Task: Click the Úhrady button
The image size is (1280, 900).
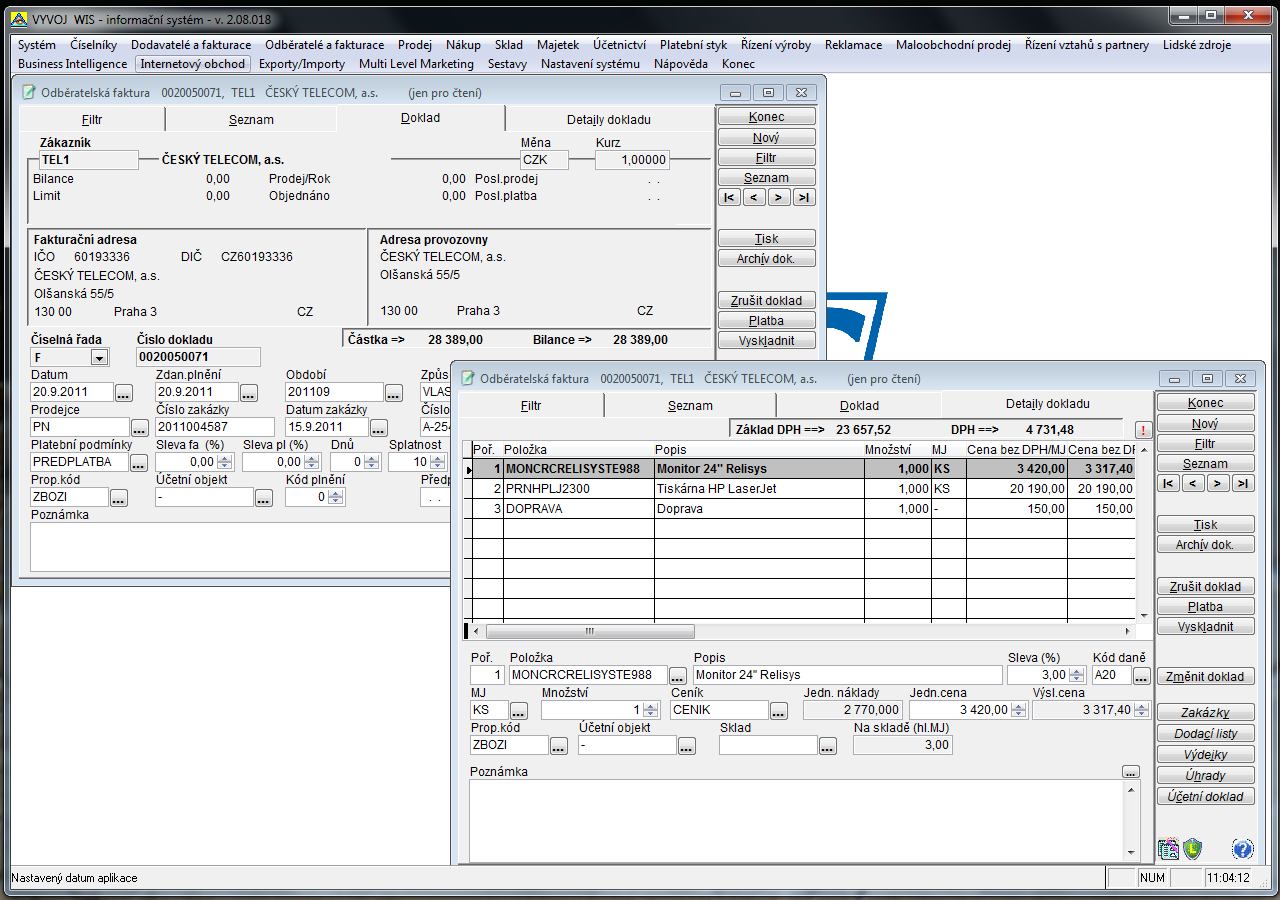Action: 1205,776
